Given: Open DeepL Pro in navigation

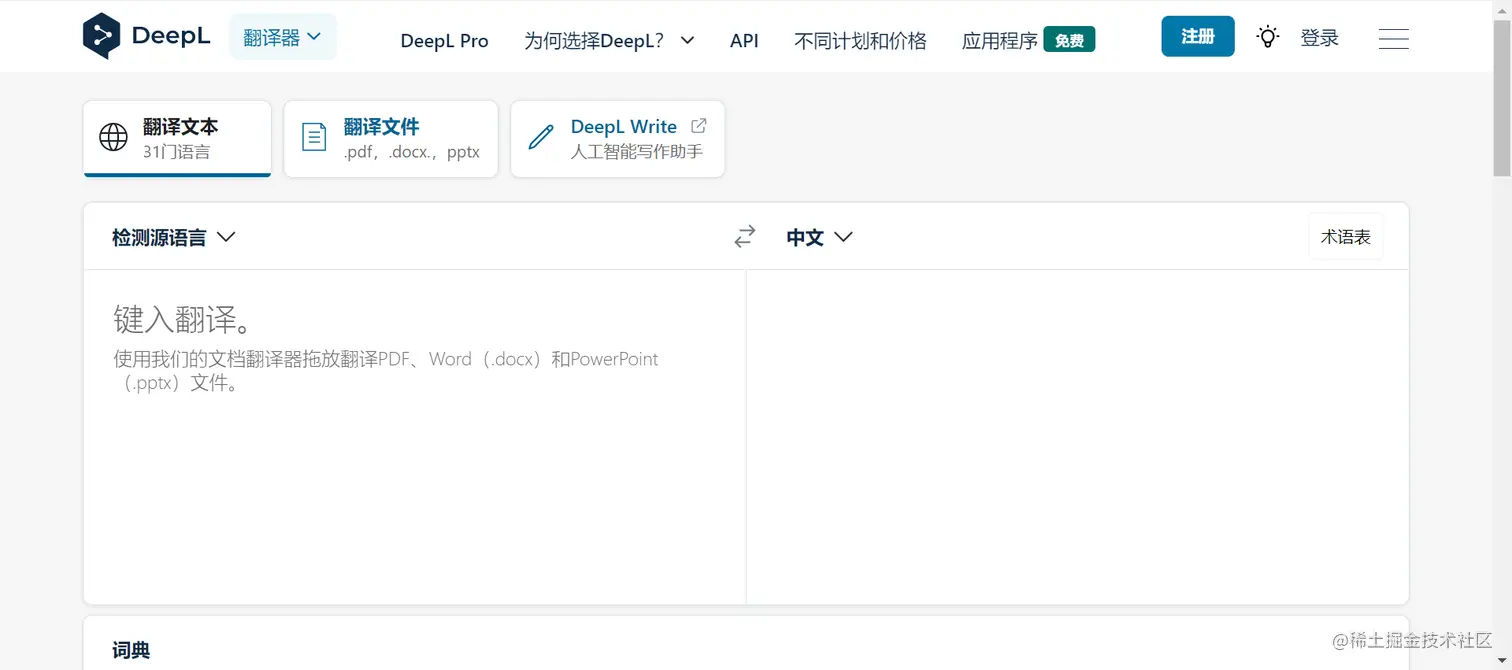Looking at the screenshot, I should tap(444, 41).
